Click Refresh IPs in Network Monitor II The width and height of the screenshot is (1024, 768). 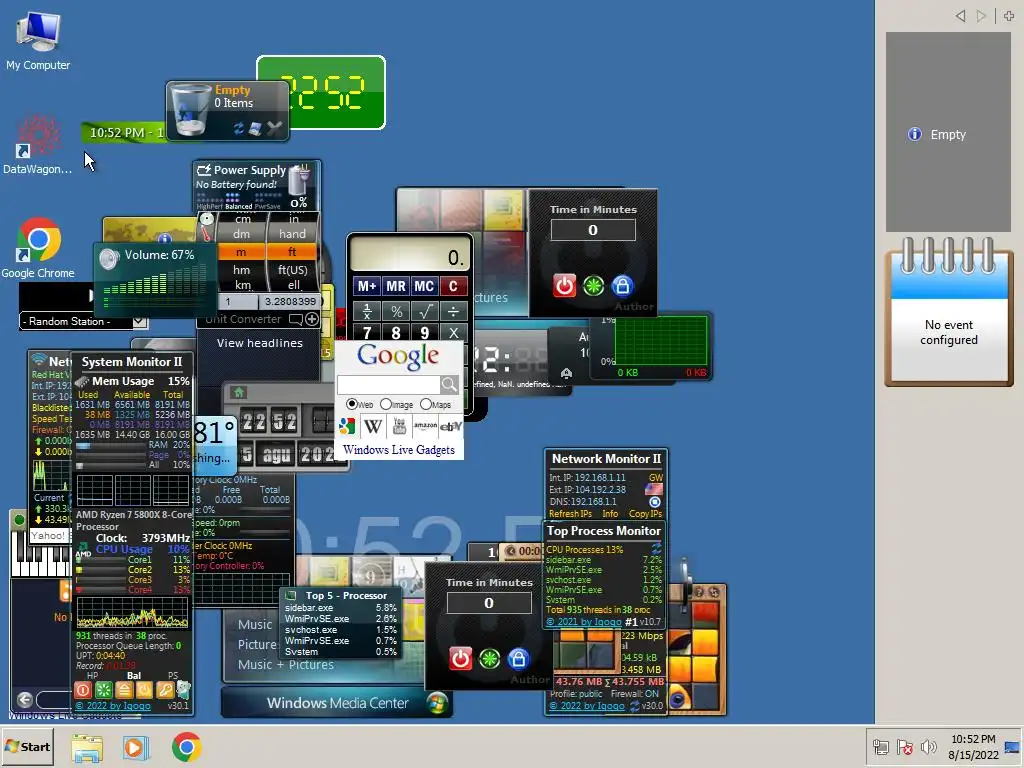point(570,514)
